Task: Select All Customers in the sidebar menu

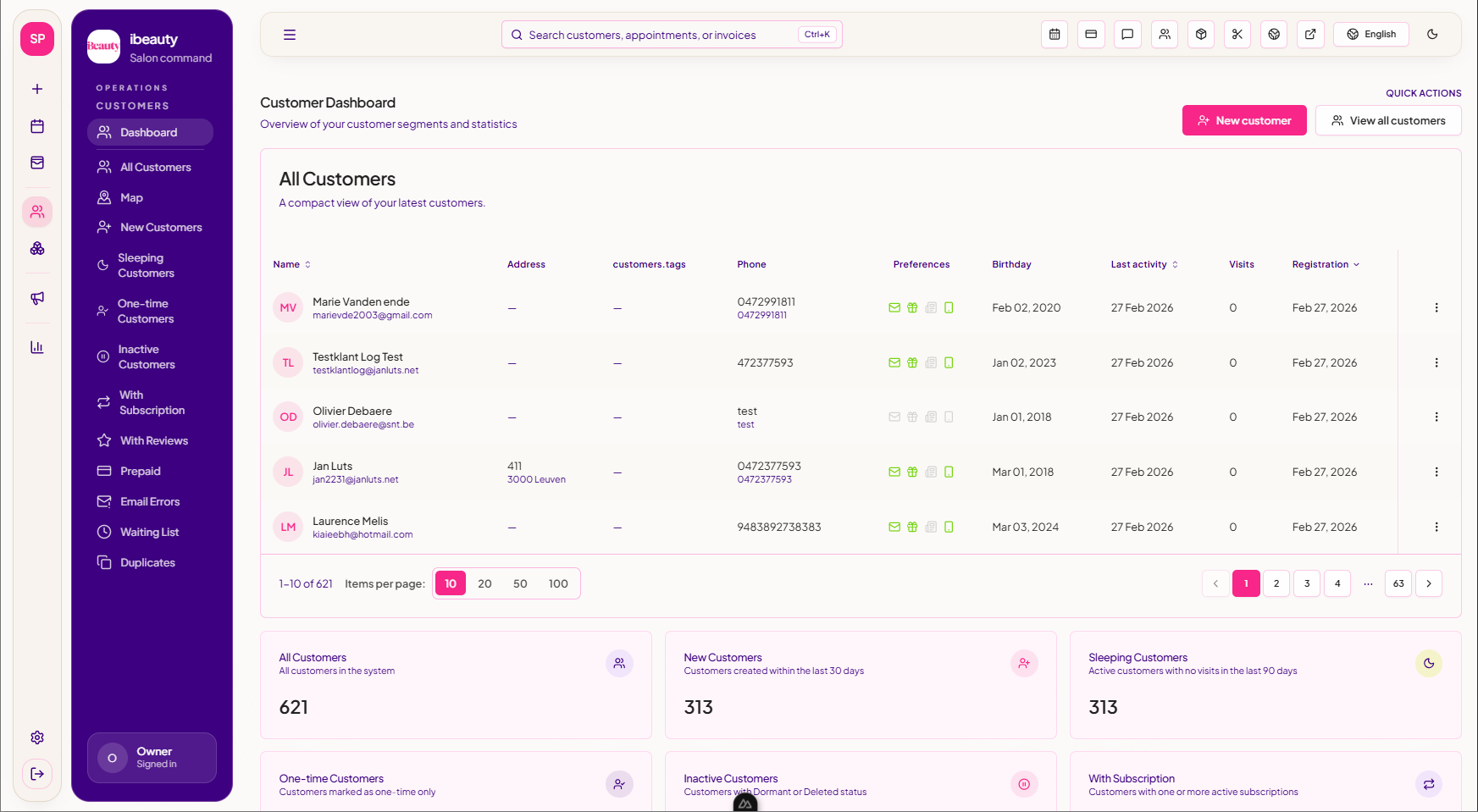Action: (155, 167)
